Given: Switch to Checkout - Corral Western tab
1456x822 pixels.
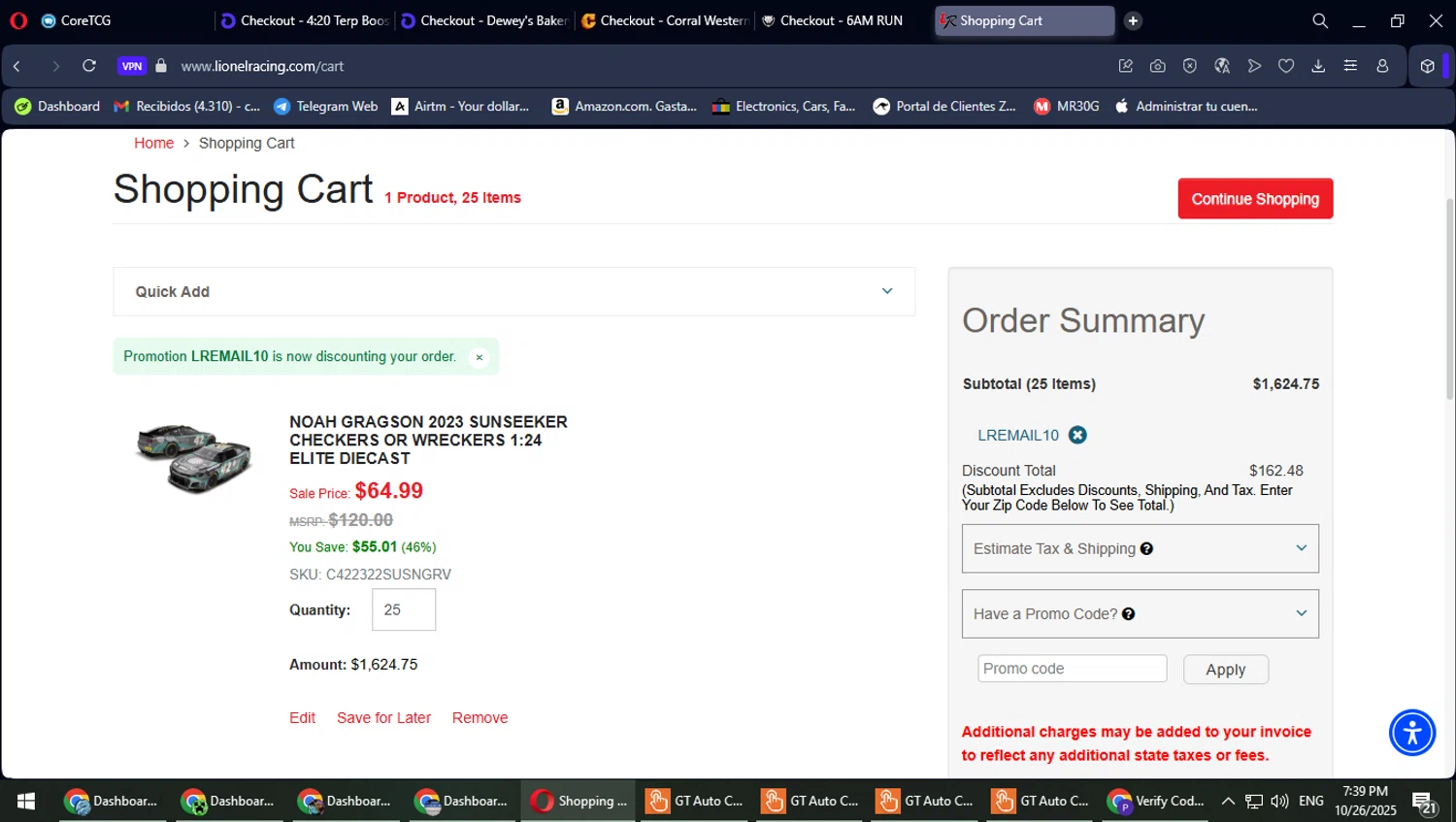Looking at the screenshot, I should click(x=664, y=20).
